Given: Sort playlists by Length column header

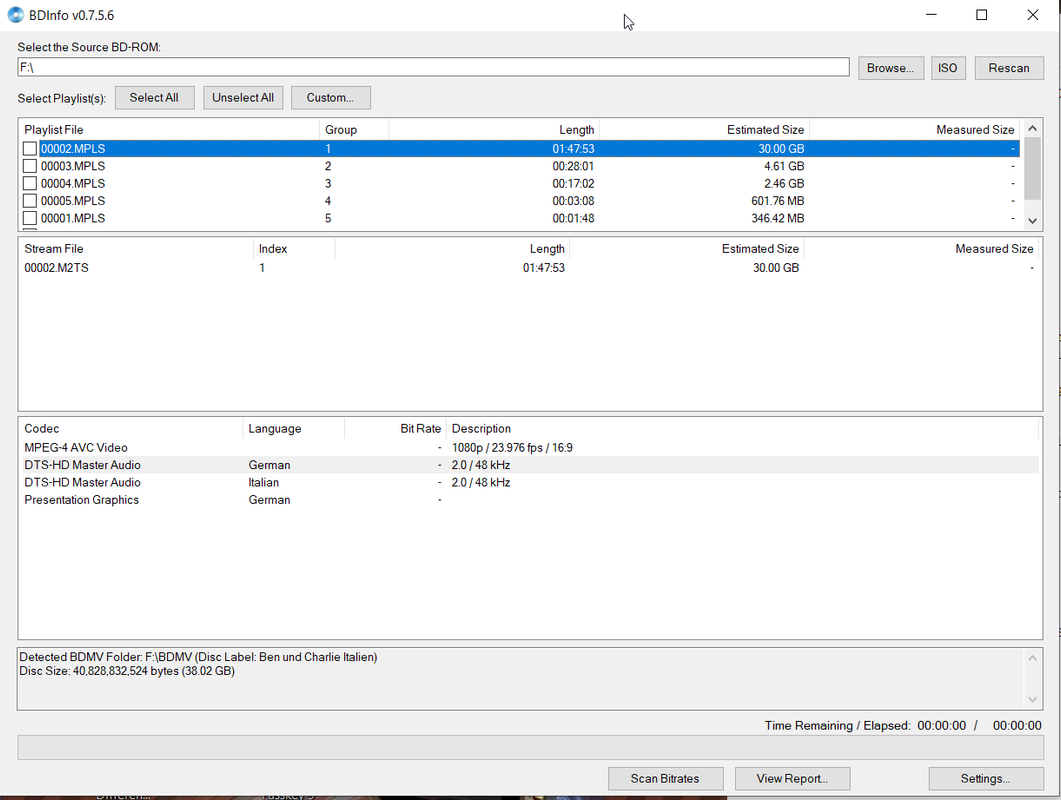Looking at the screenshot, I should [494, 129].
